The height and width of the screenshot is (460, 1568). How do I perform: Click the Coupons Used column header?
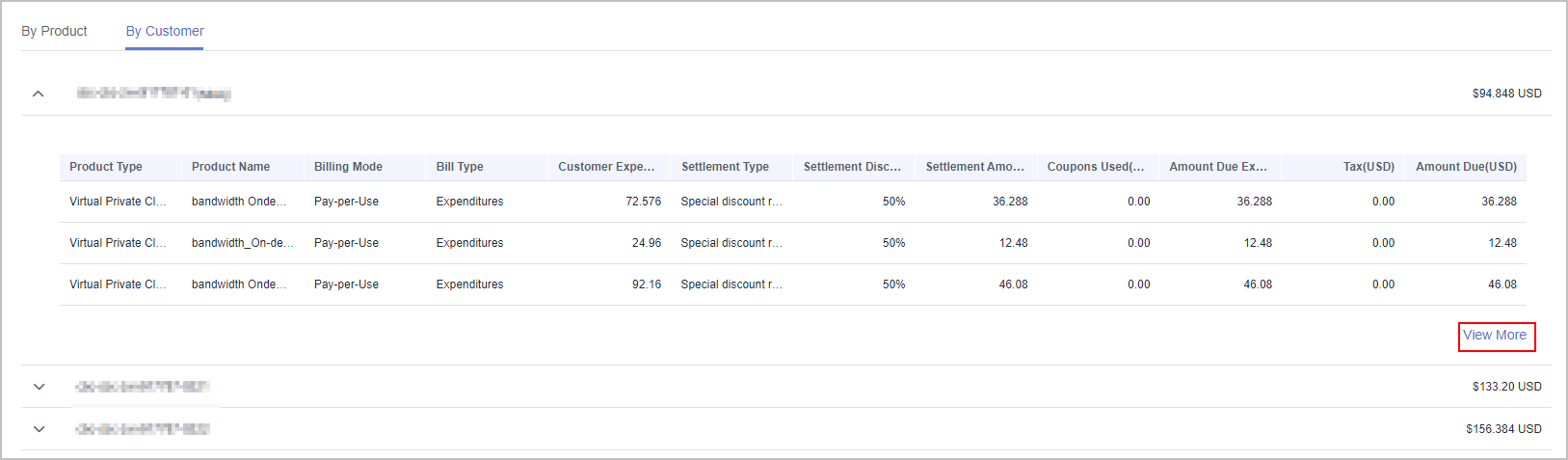click(1096, 167)
